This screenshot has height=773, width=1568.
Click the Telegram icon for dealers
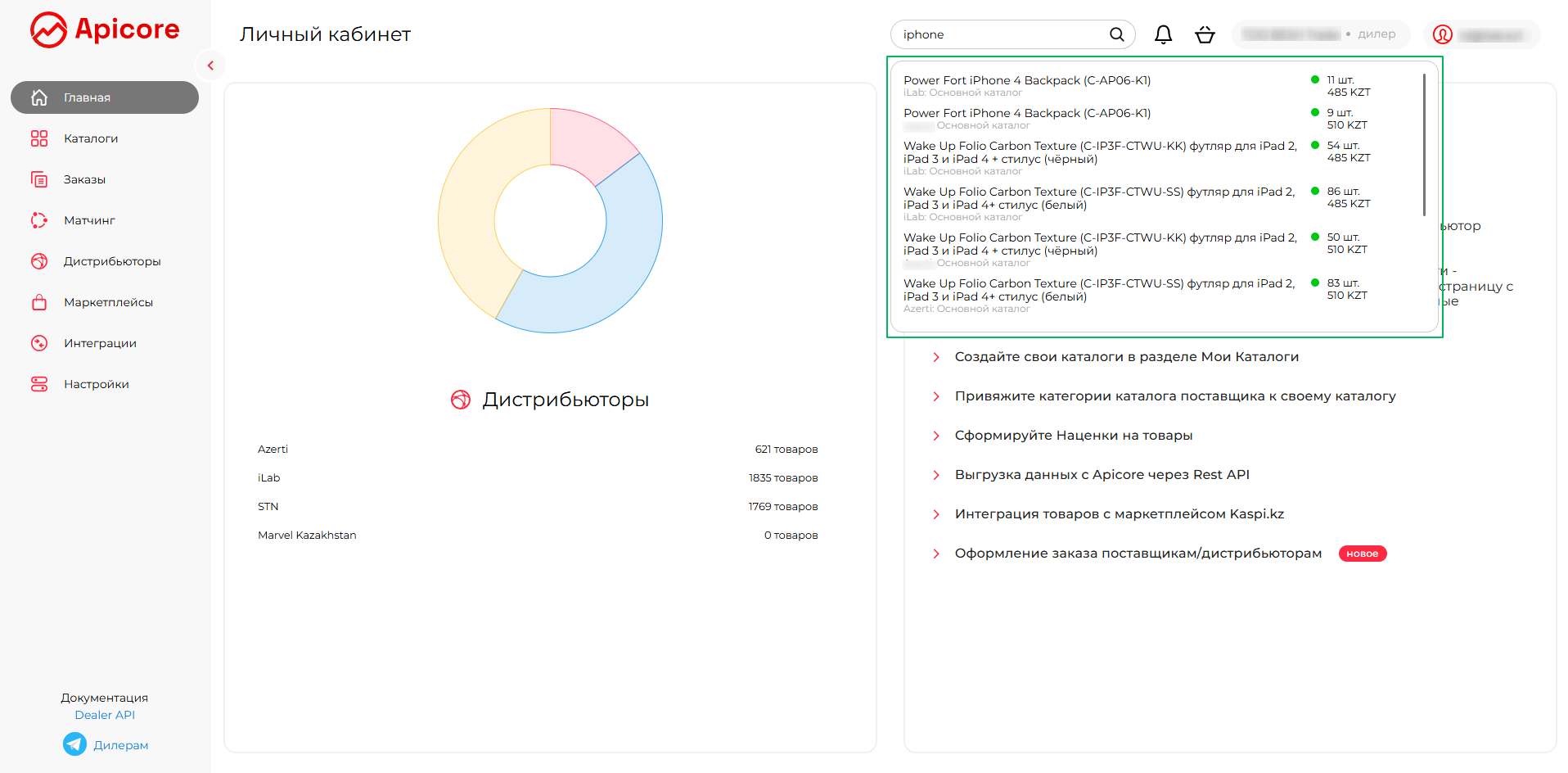coord(74,744)
